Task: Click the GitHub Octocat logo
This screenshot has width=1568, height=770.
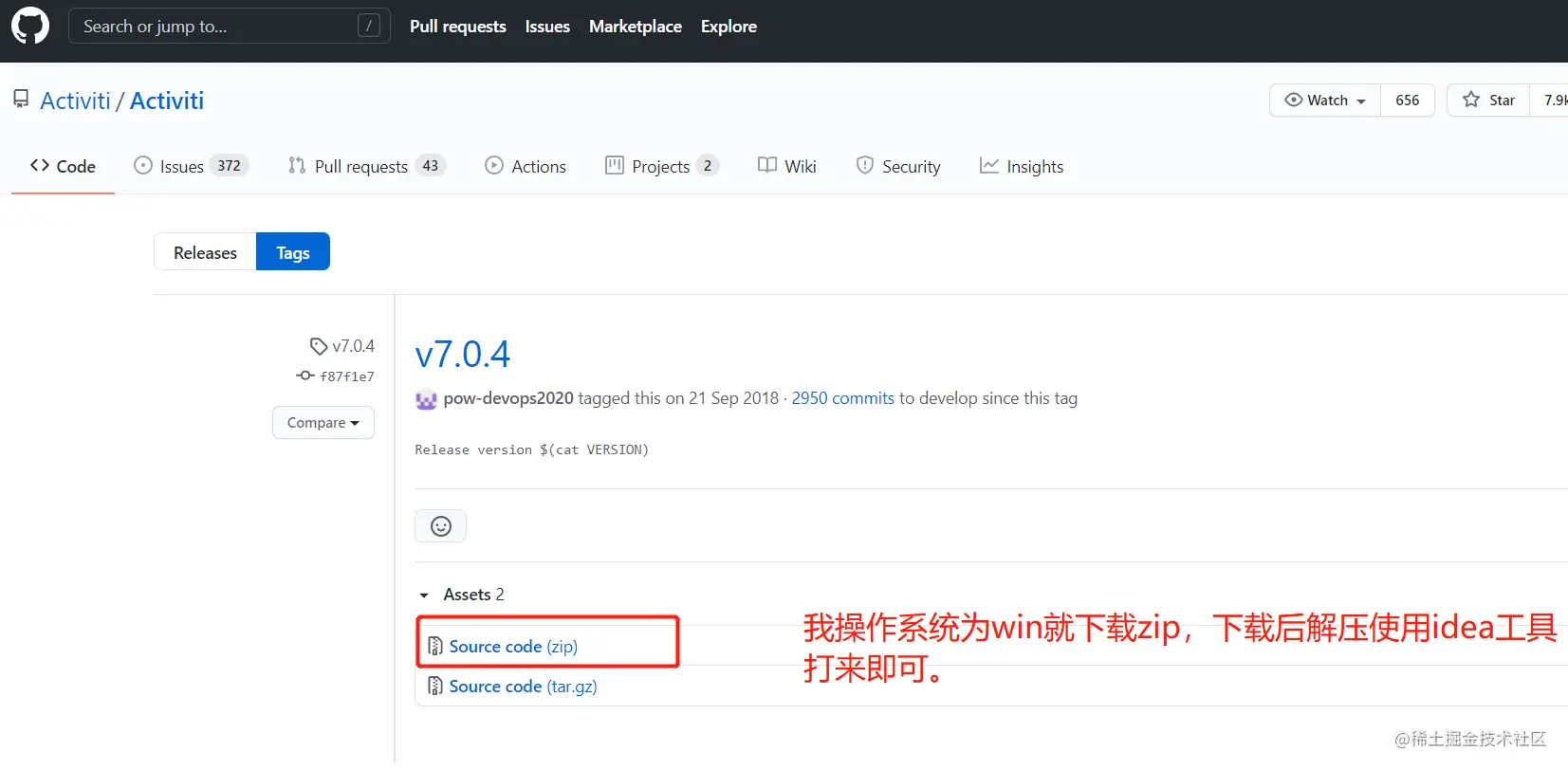Action: [30, 26]
